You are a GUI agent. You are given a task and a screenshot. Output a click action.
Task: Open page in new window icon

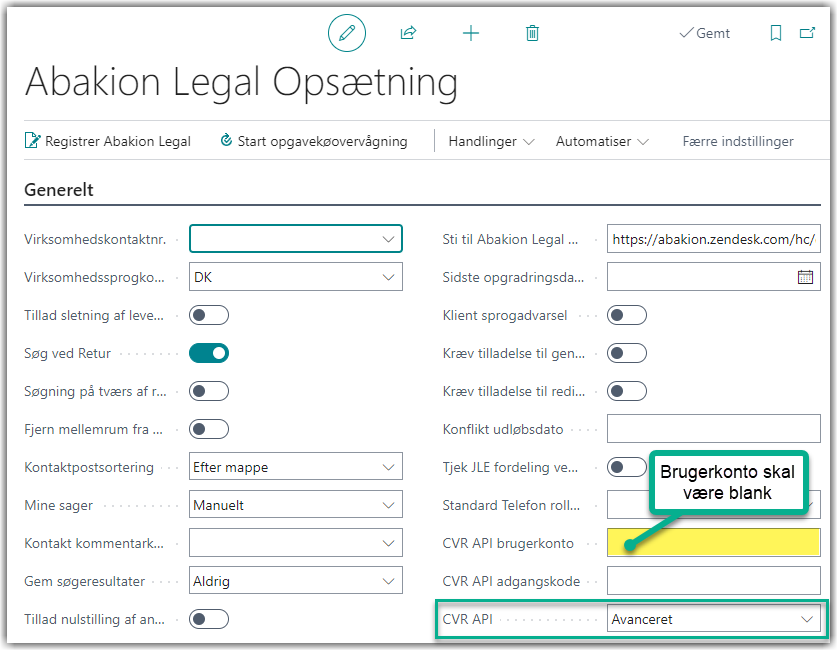click(x=807, y=33)
